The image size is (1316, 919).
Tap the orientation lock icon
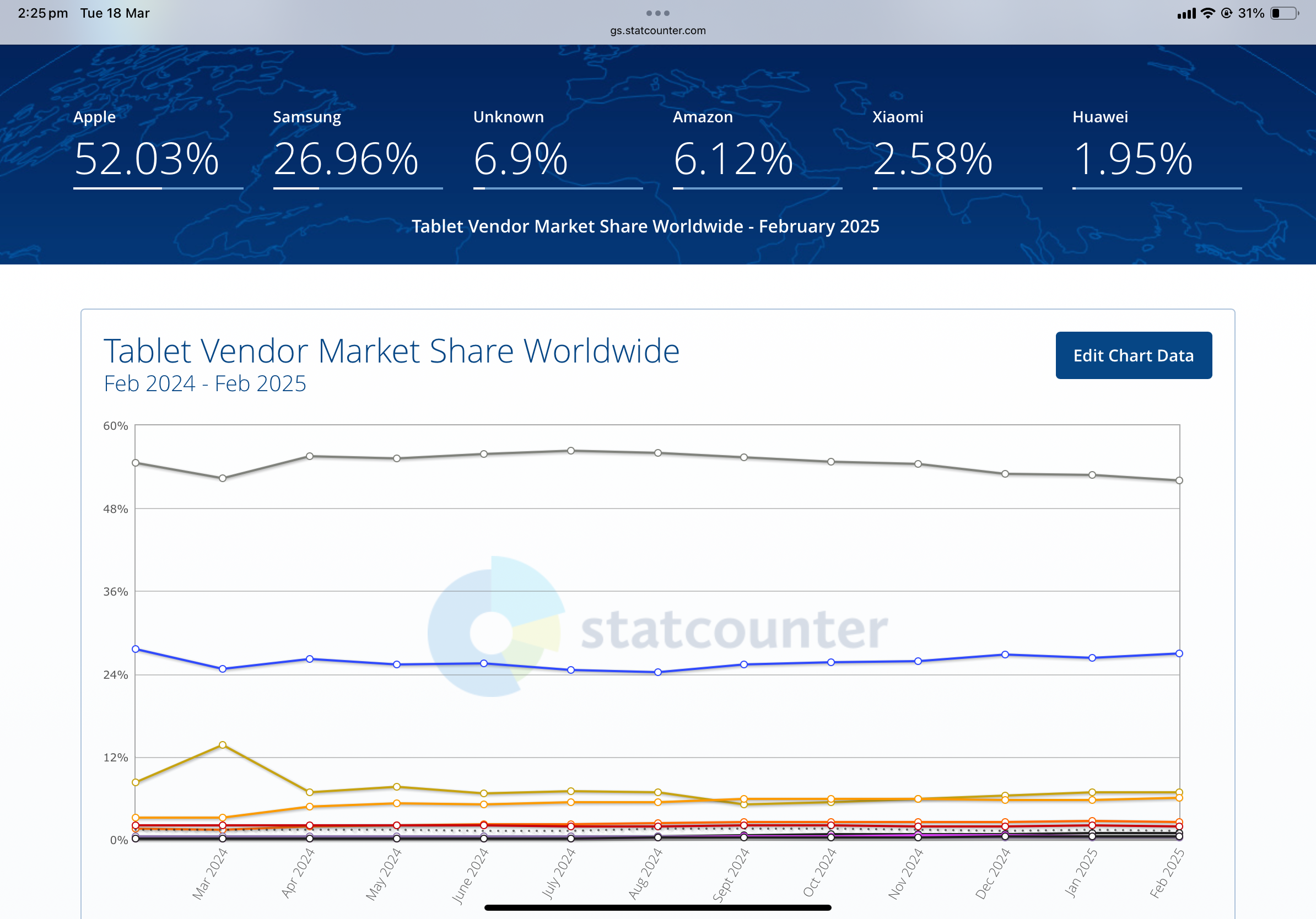coord(1227,13)
